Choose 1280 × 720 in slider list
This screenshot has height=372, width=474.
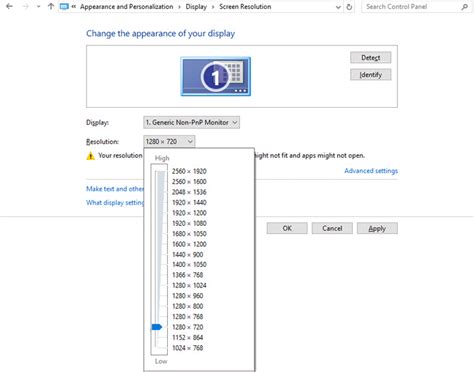click(187, 327)
